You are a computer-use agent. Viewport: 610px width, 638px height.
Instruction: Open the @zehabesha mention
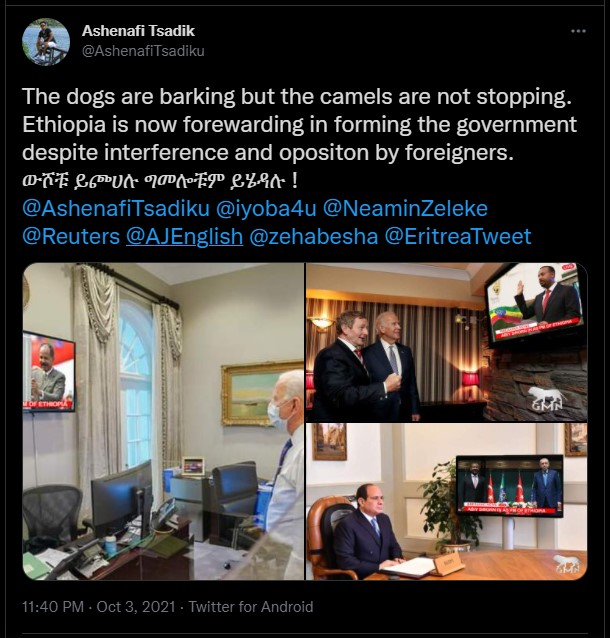[313, 236]
